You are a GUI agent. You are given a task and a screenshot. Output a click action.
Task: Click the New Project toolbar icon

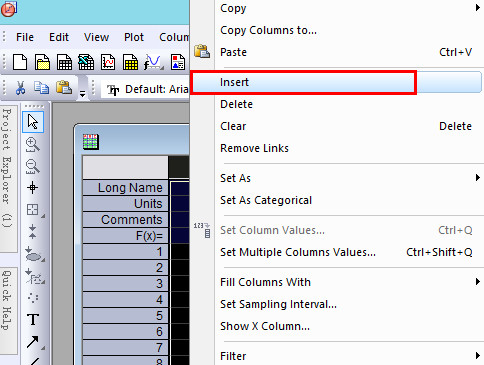20,62
